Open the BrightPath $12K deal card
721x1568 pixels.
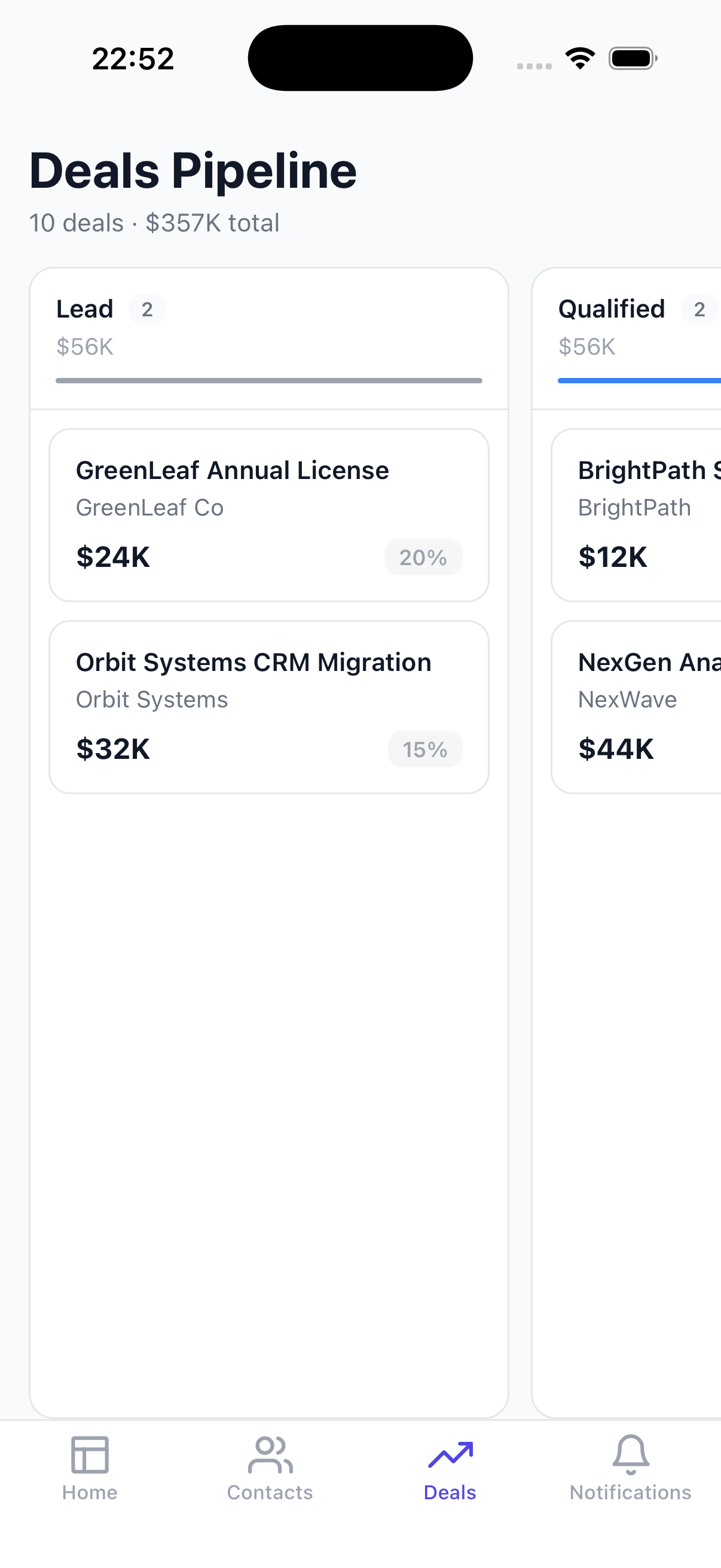click(637, 515)
